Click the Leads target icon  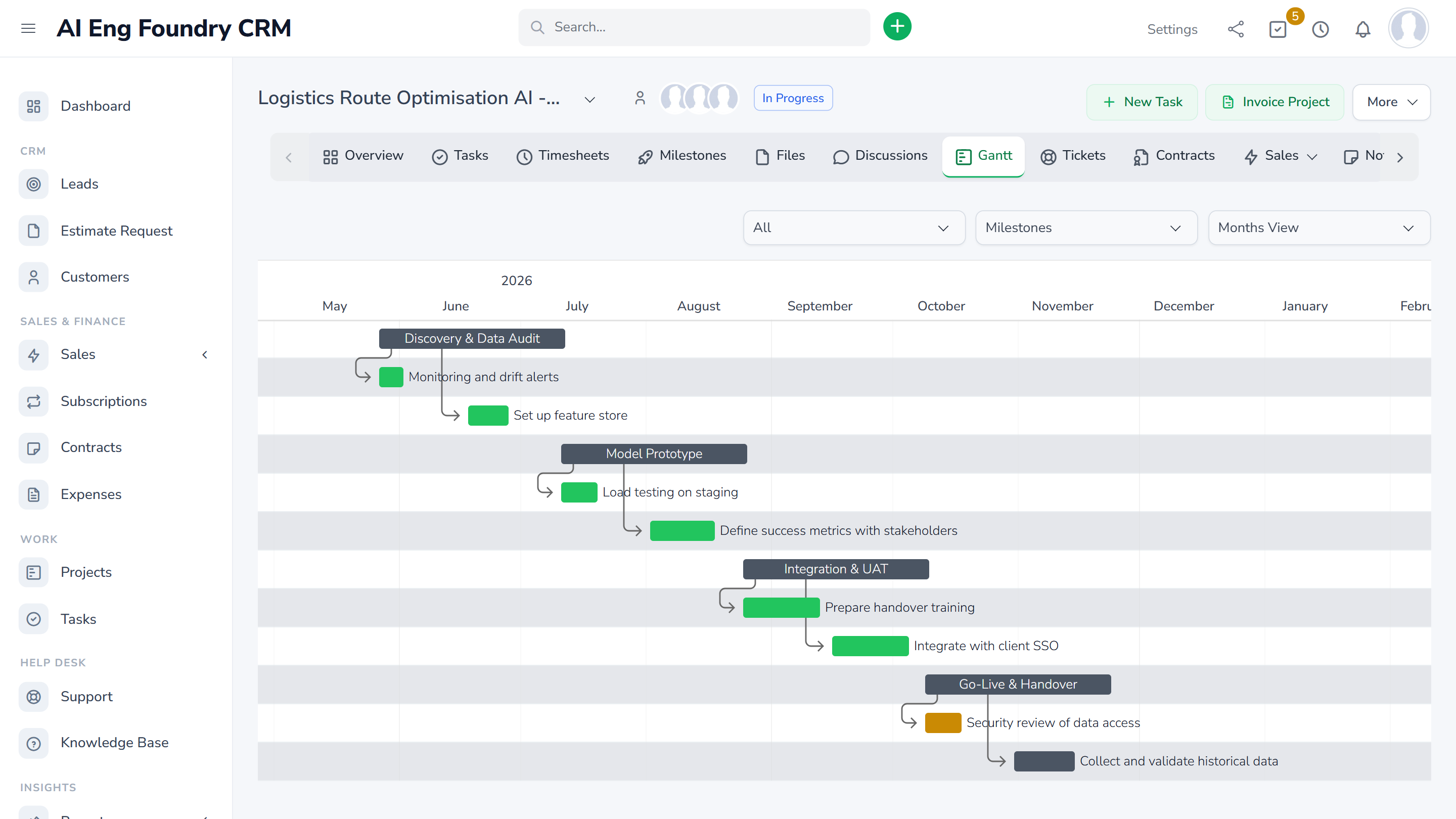[33, 184]
